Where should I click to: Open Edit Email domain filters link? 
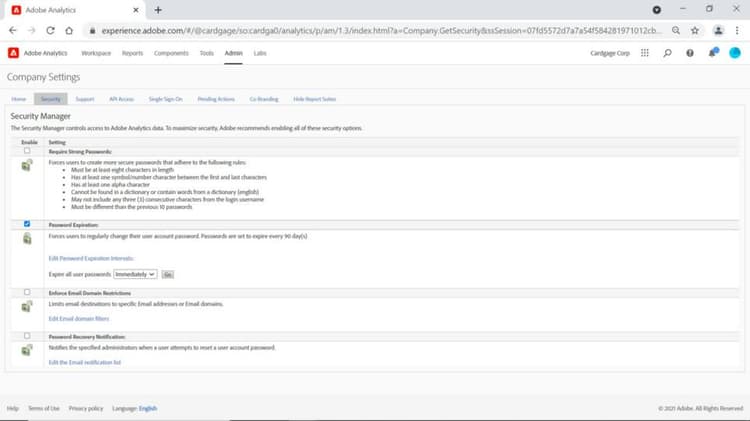(79, 319)
